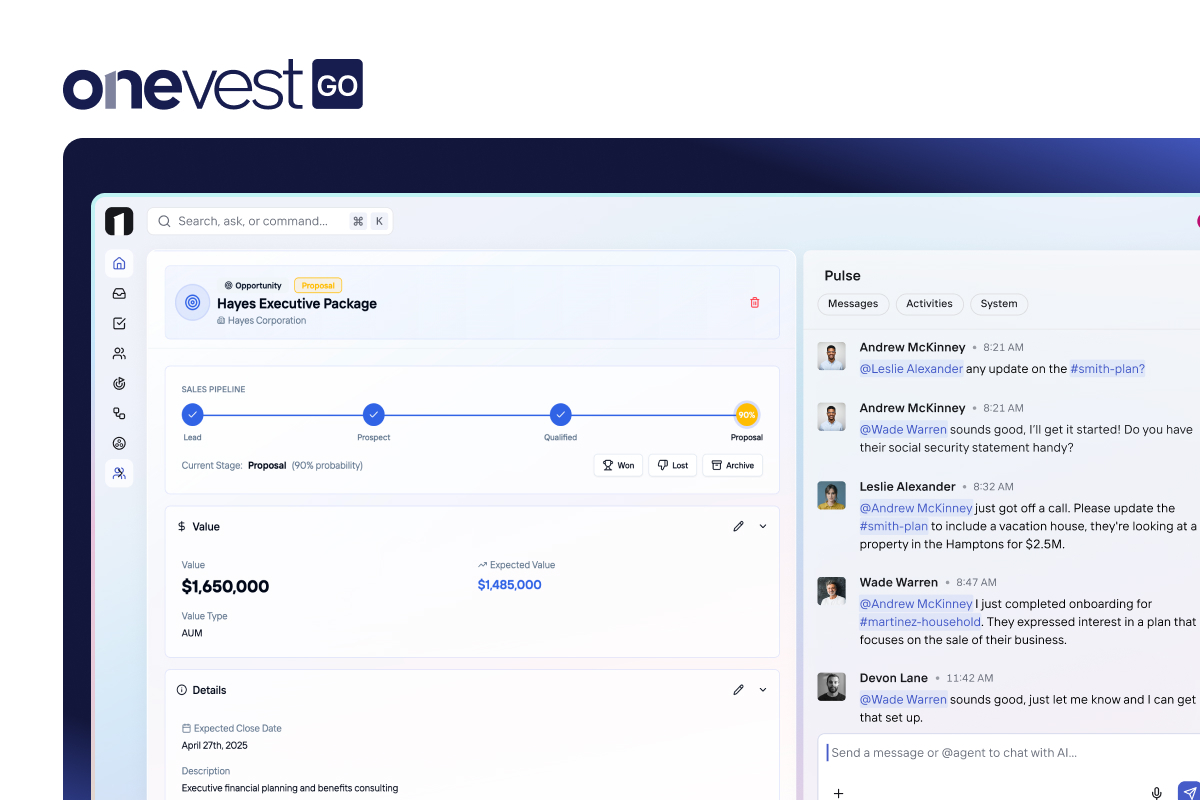The width and height of the screenshot is (1200, 800).
Task: Archive the opportunity
Action: 732,465
